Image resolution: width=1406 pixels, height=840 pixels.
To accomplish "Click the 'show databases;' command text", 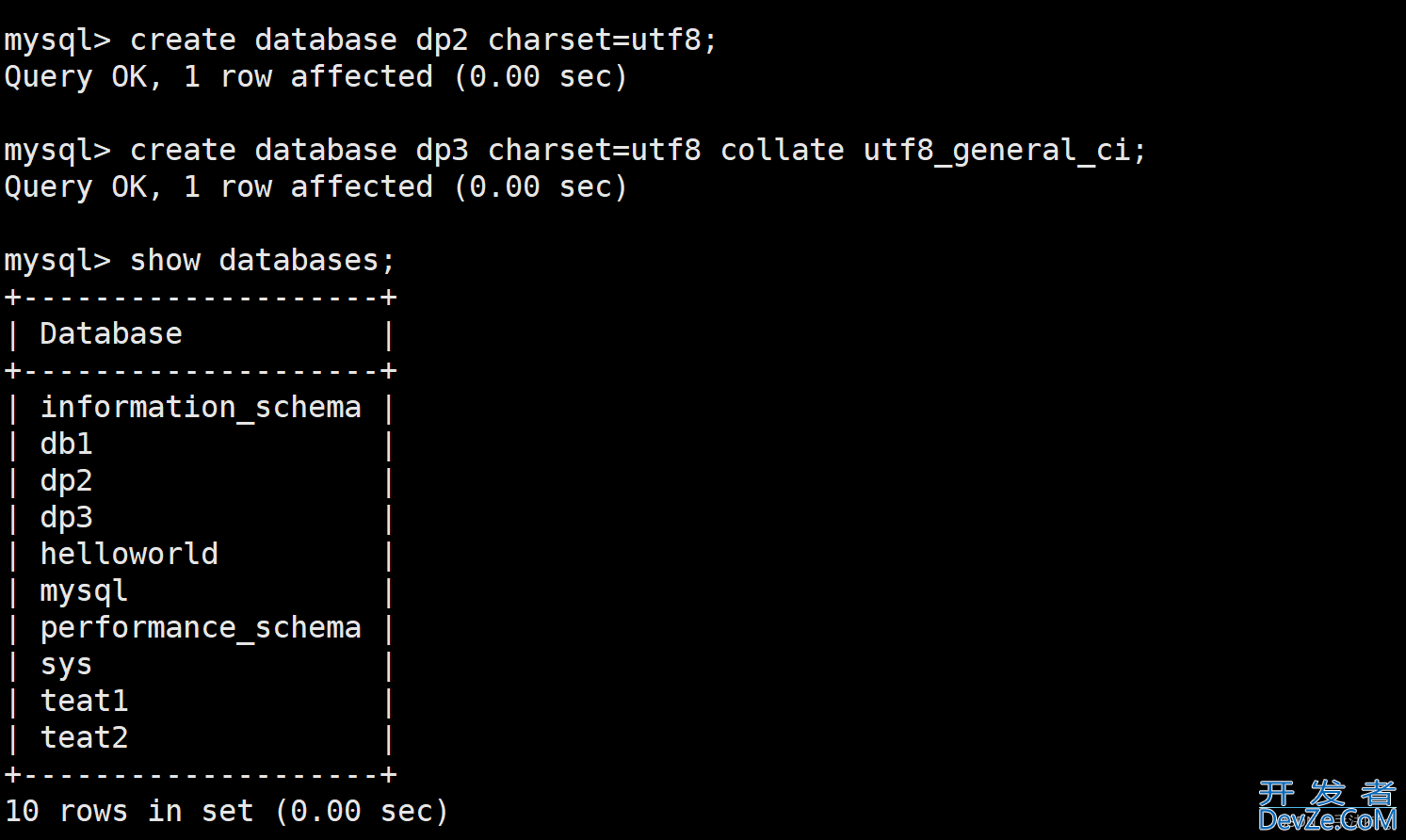I will click(x=262, y=260).
